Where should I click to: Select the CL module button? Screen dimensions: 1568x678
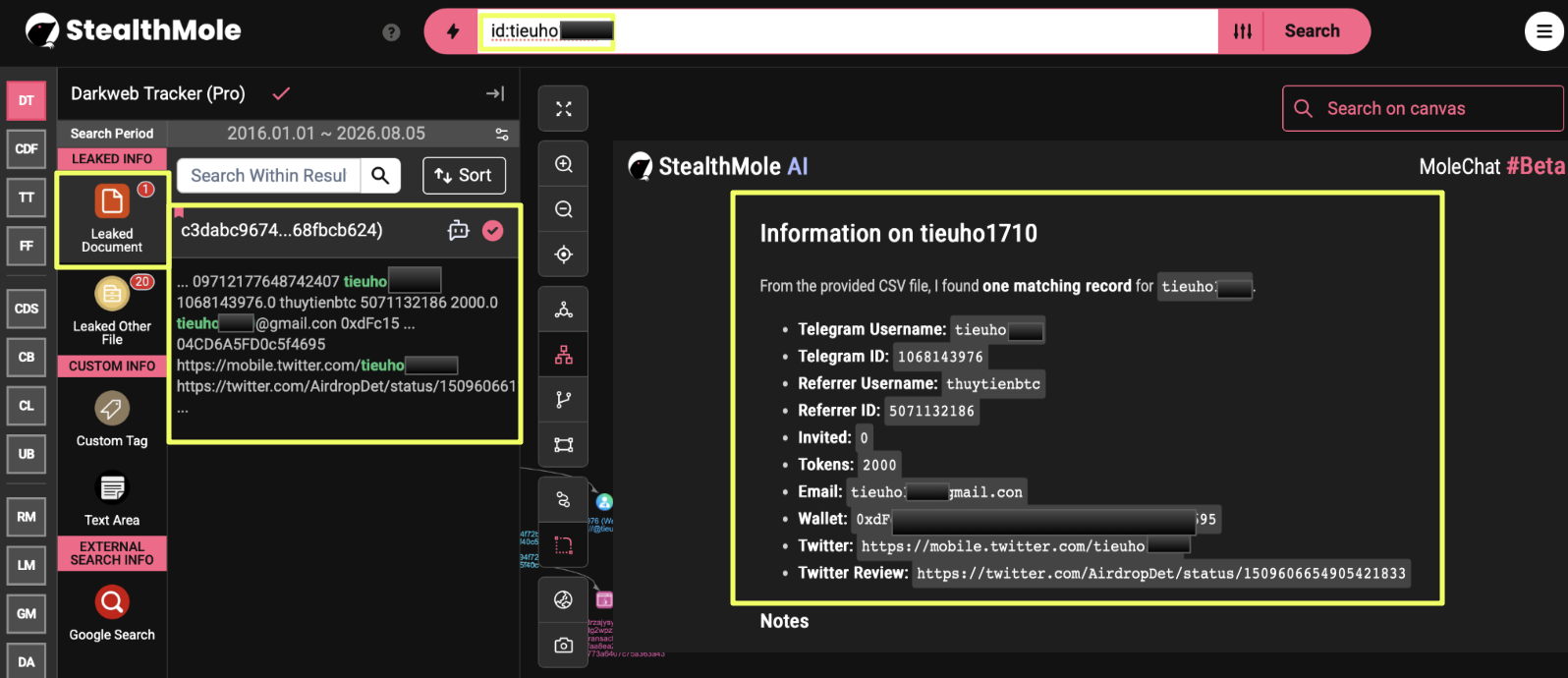[27, 406]
